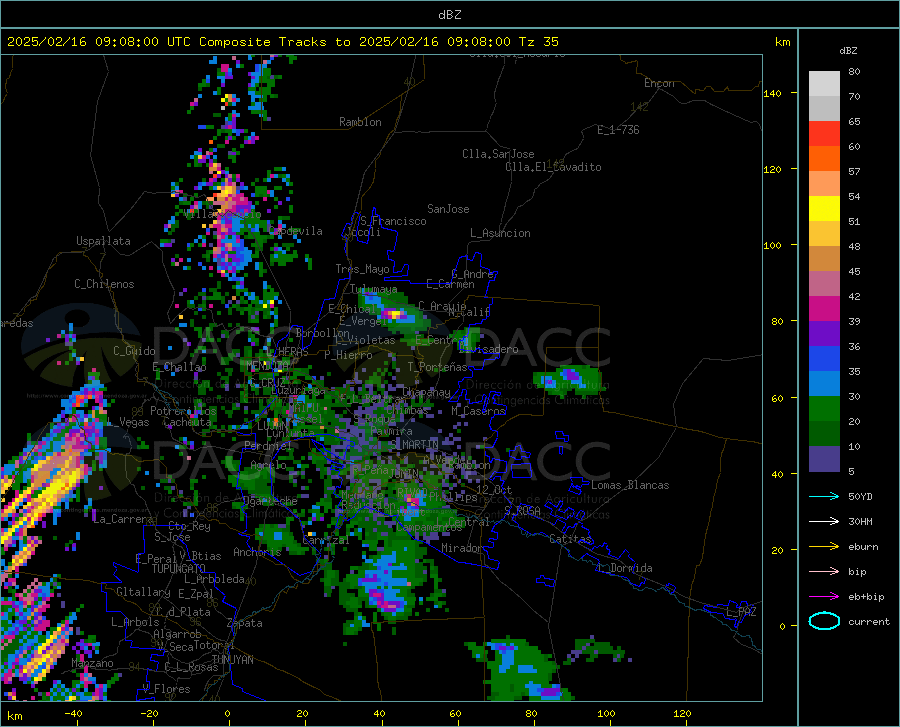900x727 pixels.
Task: Click the 'Mirador' map label
Action: tap(462, 548)
